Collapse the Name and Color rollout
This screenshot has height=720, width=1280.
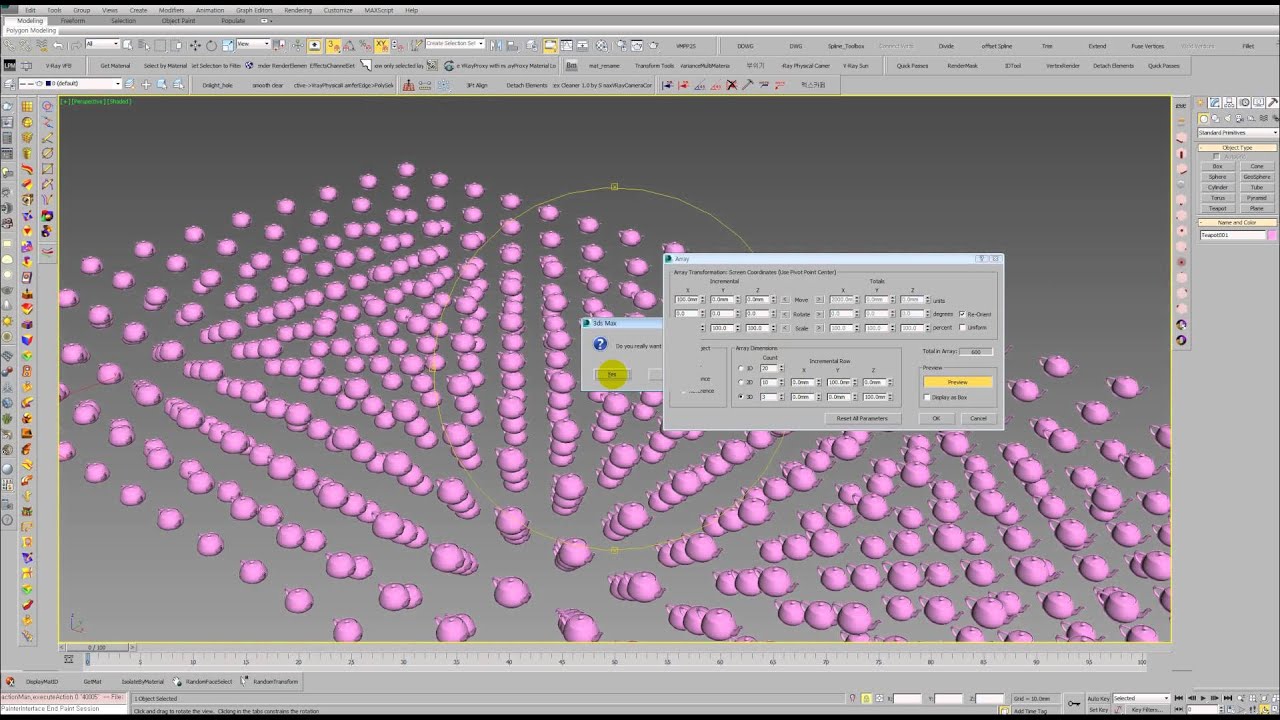click(1237, 222)
